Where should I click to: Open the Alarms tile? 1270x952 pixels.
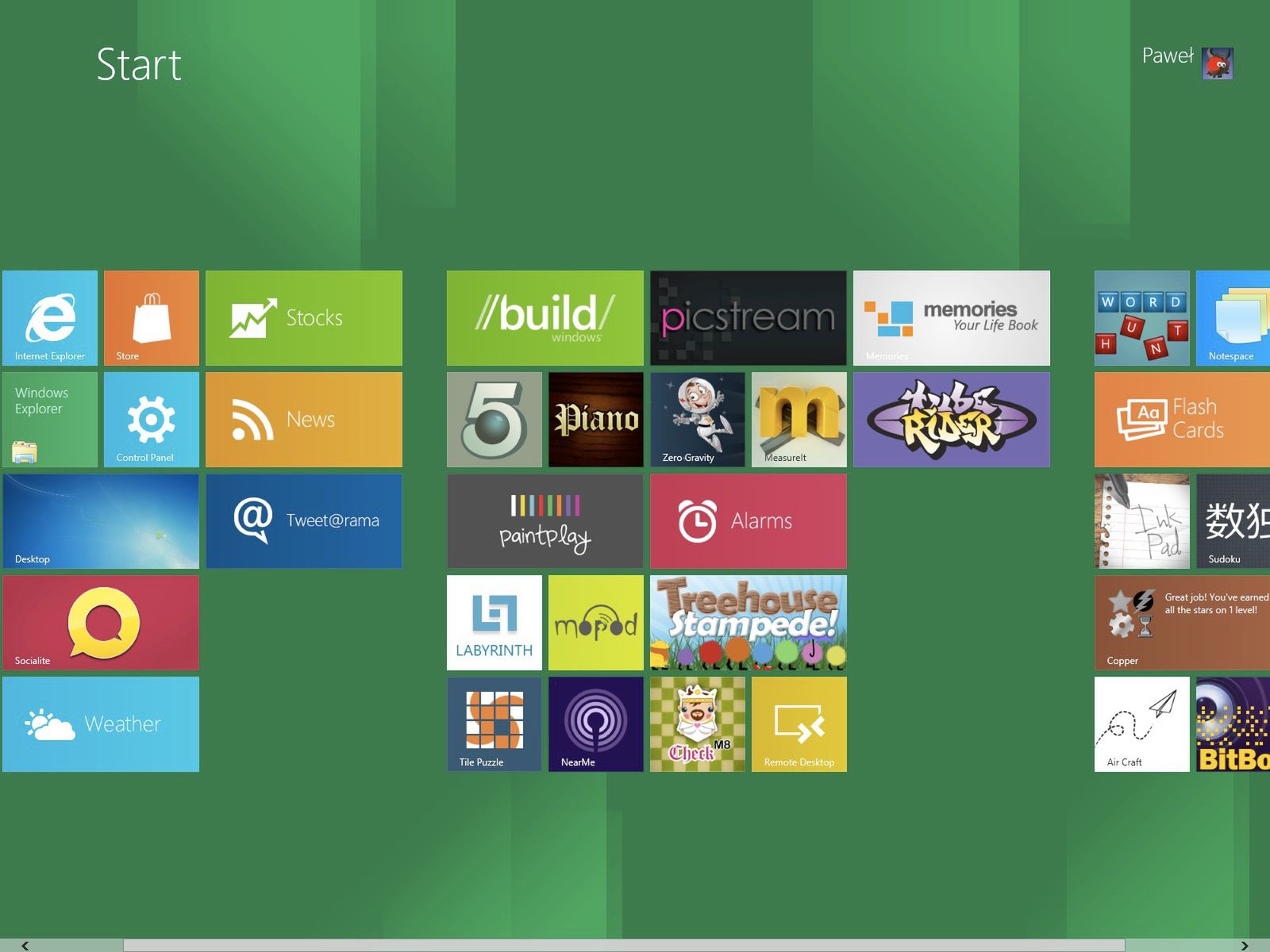[749, 521]
